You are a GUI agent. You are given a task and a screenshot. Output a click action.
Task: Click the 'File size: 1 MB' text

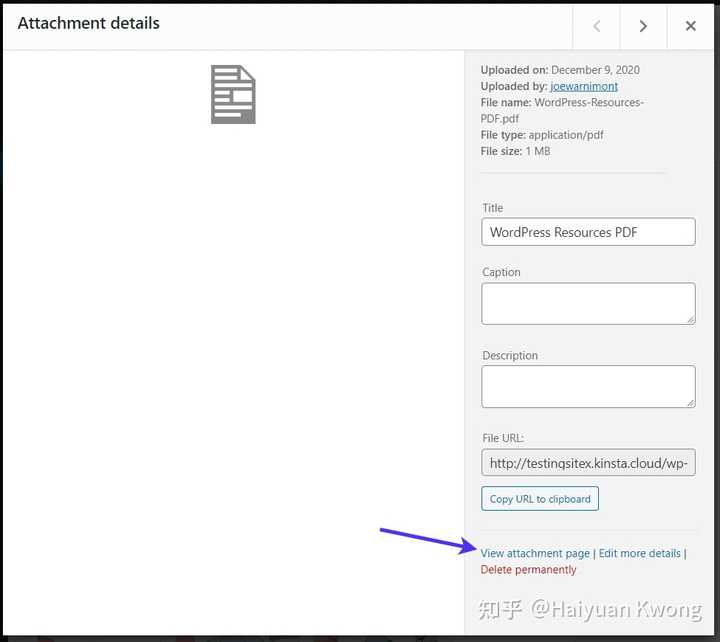pyautogui.click(x=515, y=151)
